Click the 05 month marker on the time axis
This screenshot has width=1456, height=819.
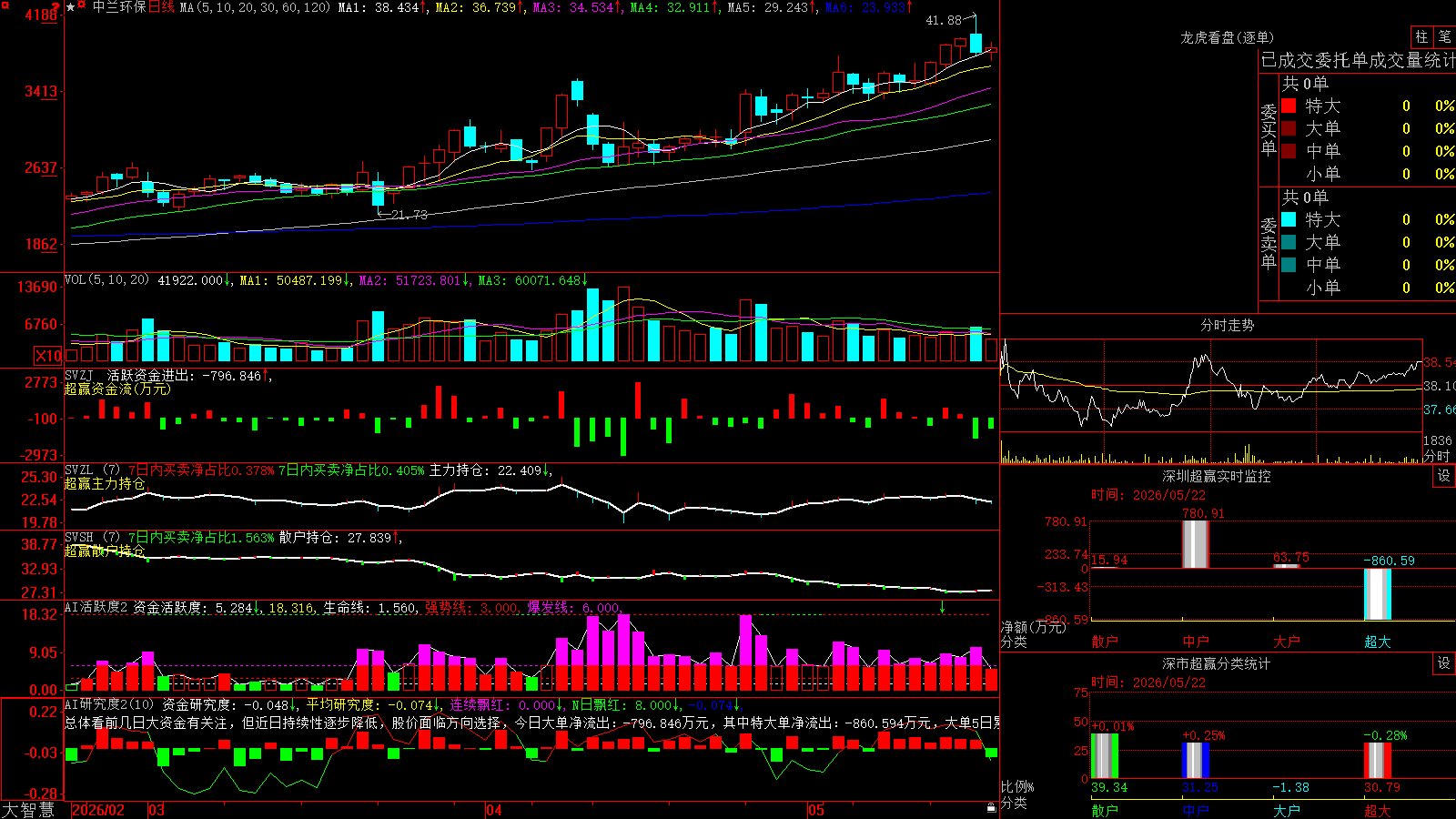[x=816, y=810]
